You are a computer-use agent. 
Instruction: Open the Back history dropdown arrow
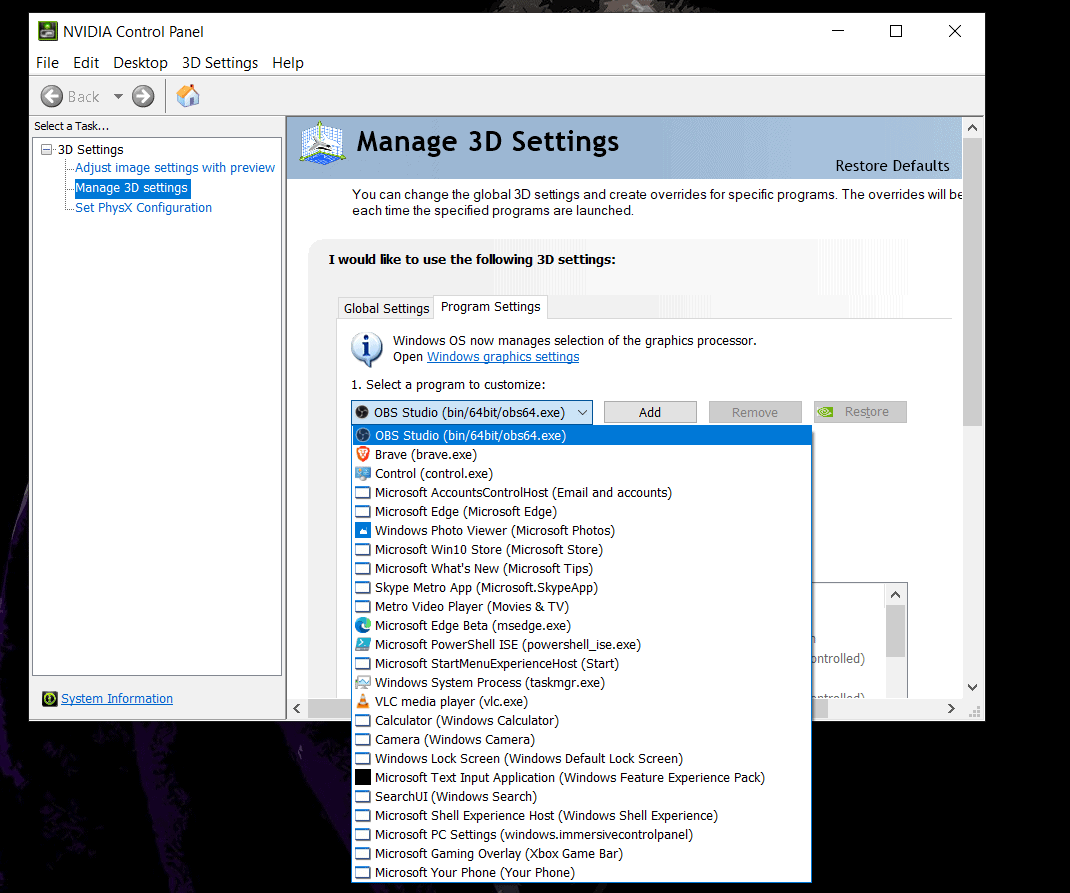pyautogui.click(x=118, y=96)
